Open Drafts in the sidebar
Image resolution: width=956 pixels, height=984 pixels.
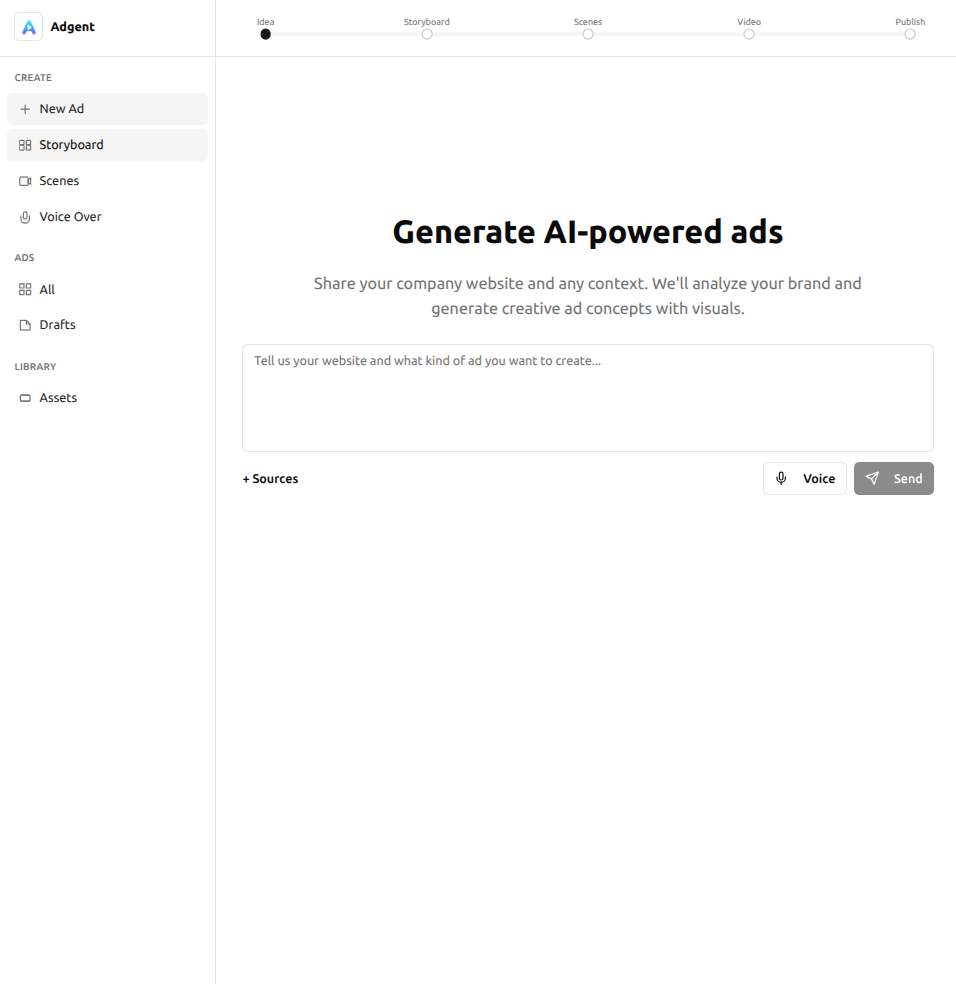pyautogui.click(x=57, y=325)
